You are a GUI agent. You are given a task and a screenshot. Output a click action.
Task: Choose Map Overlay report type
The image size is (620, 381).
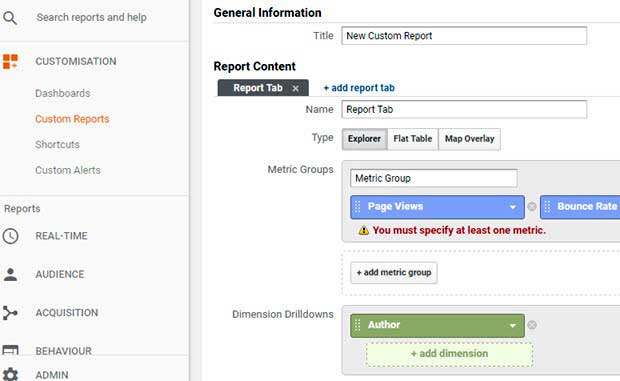coord(469,139)
